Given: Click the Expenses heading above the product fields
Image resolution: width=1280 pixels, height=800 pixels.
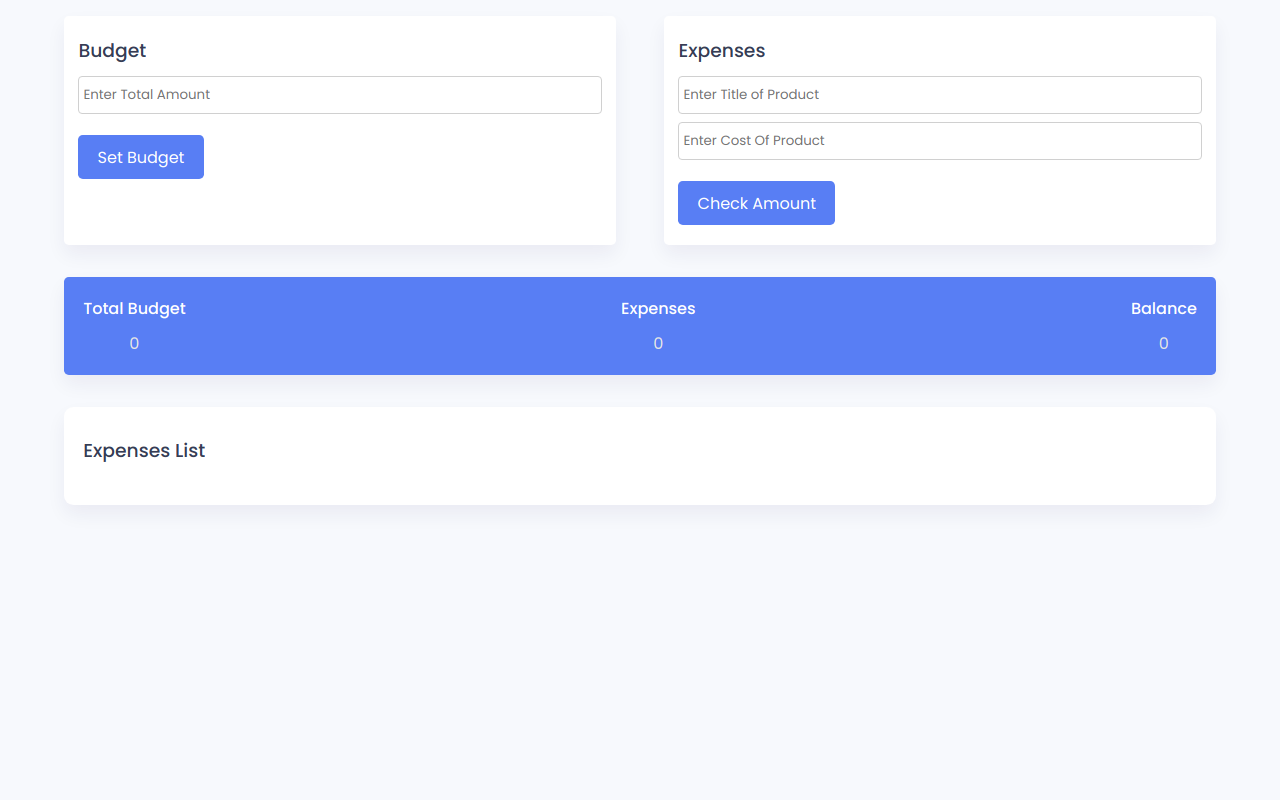Looking at the screenshot, I should coord(721,51).
